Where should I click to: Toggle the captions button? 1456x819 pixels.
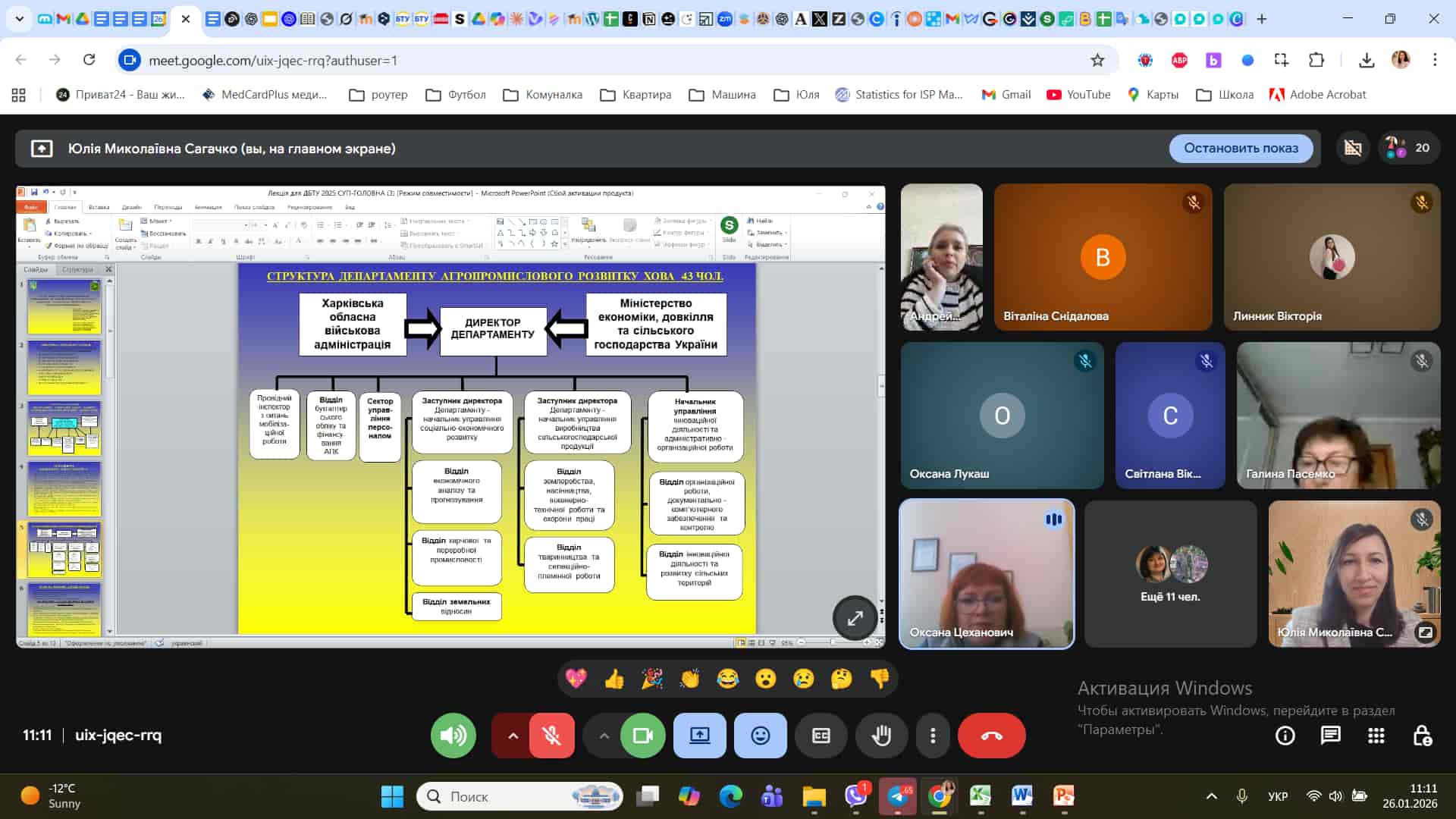click(x=821, y=736)
